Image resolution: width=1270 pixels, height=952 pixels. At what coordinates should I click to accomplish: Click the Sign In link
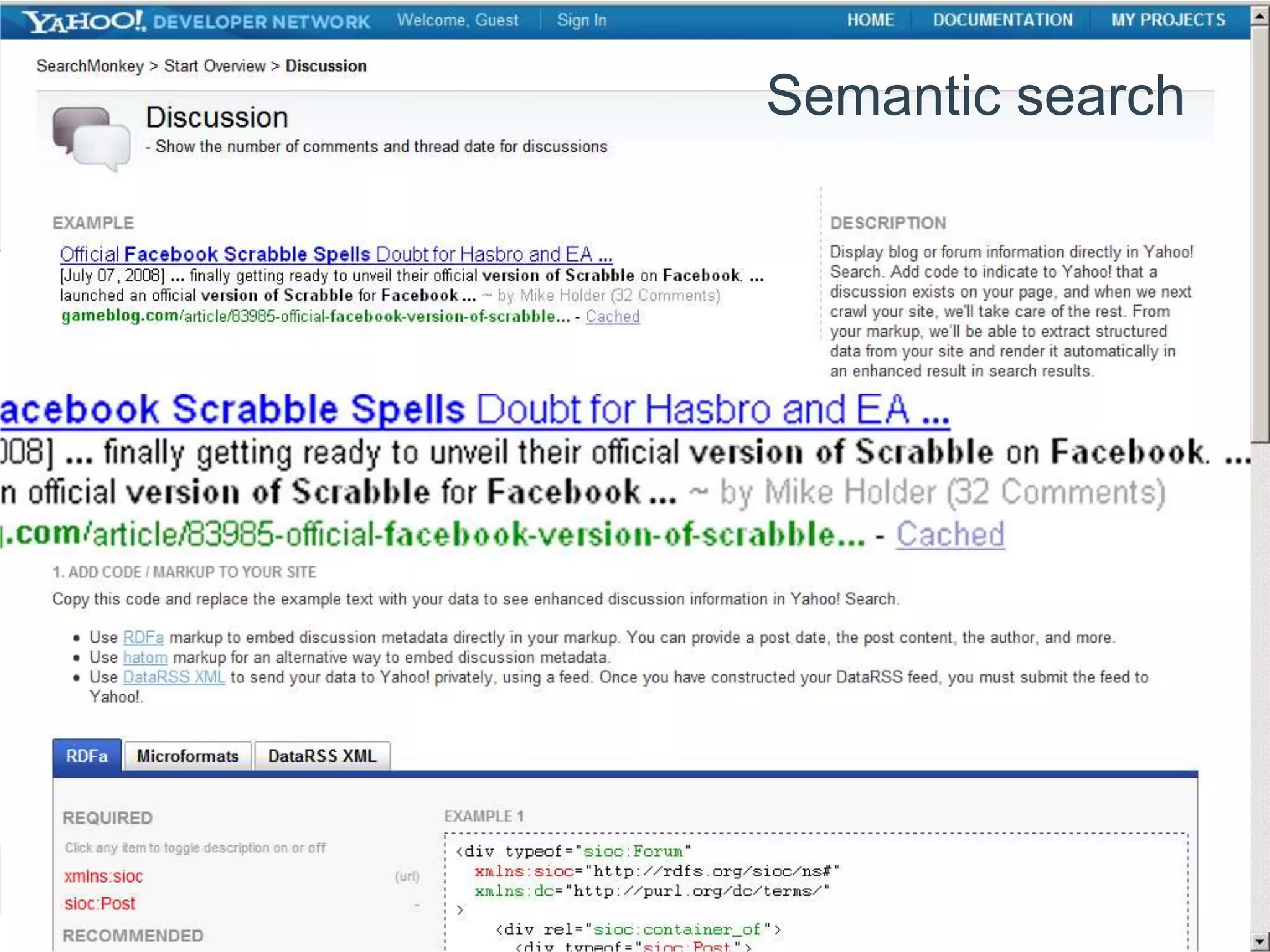[581, 20]
